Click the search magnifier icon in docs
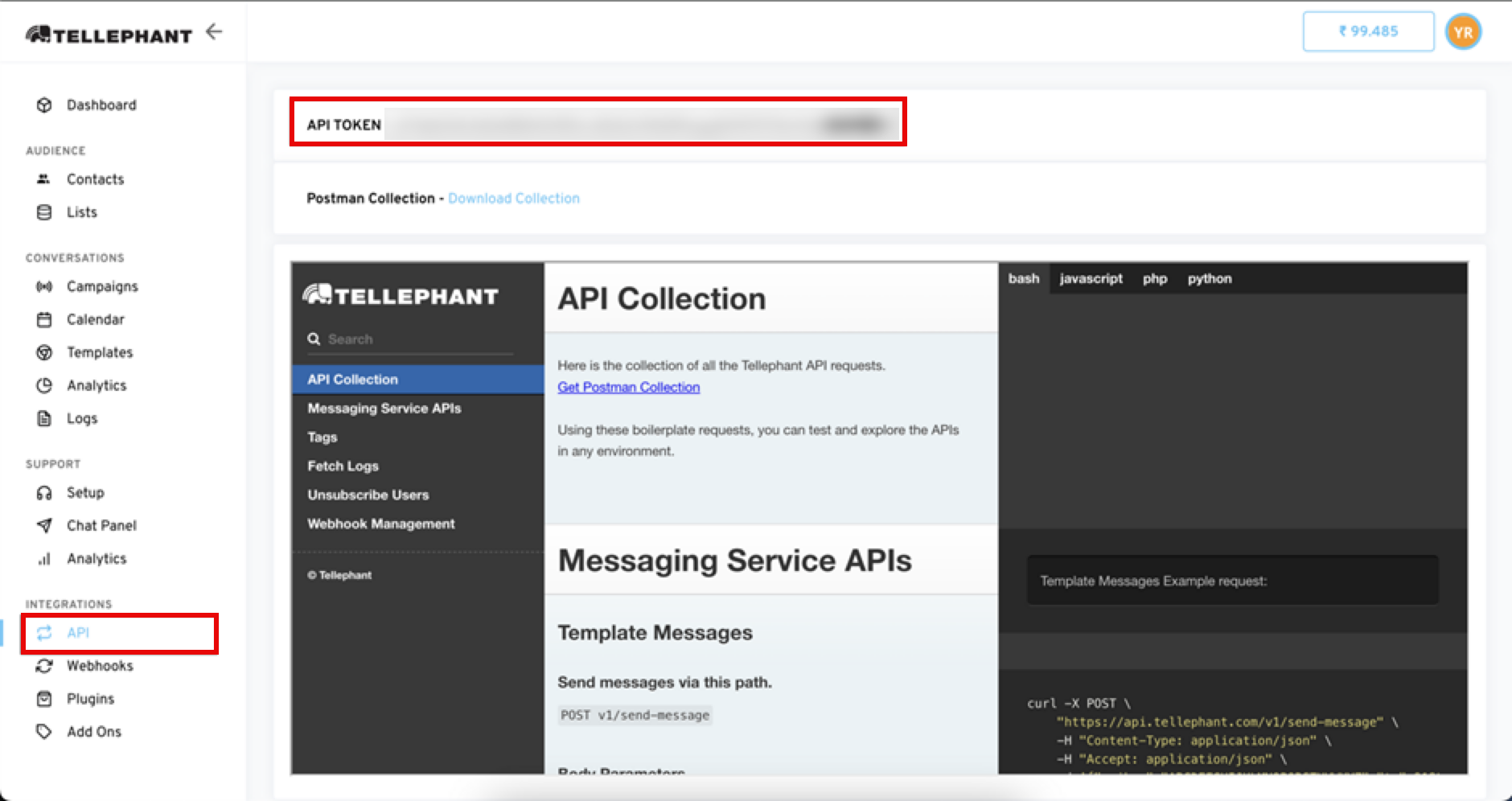The image size is (1512, 801). pyautogui.click(x=314, y=339)
